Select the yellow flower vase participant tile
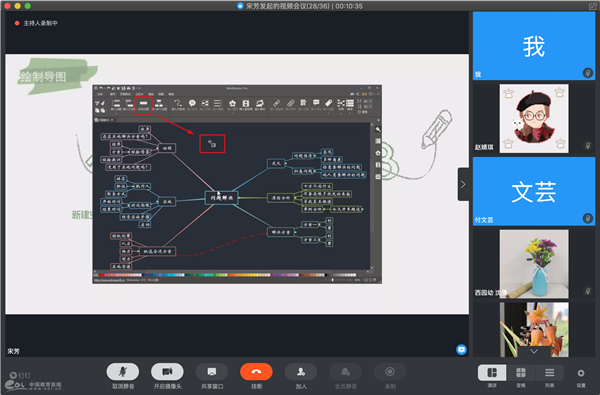Viewport: 600px width, 395px height. click(534, 264)
